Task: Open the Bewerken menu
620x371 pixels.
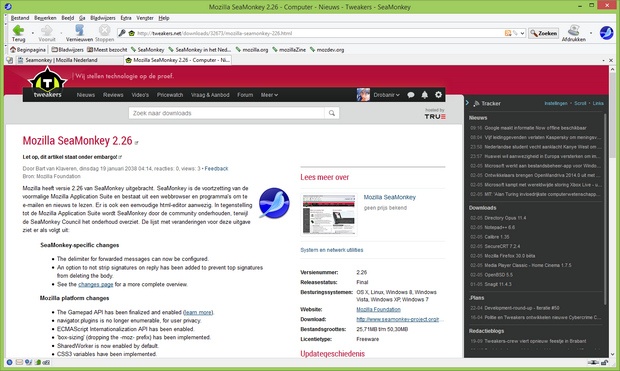Action: [45, 18]
